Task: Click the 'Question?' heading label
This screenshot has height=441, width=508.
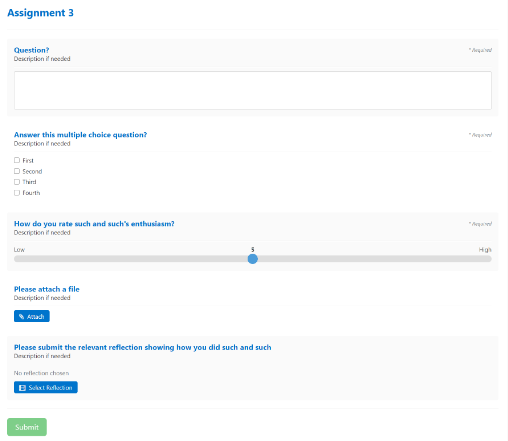Action: click(x=31, y=50)
